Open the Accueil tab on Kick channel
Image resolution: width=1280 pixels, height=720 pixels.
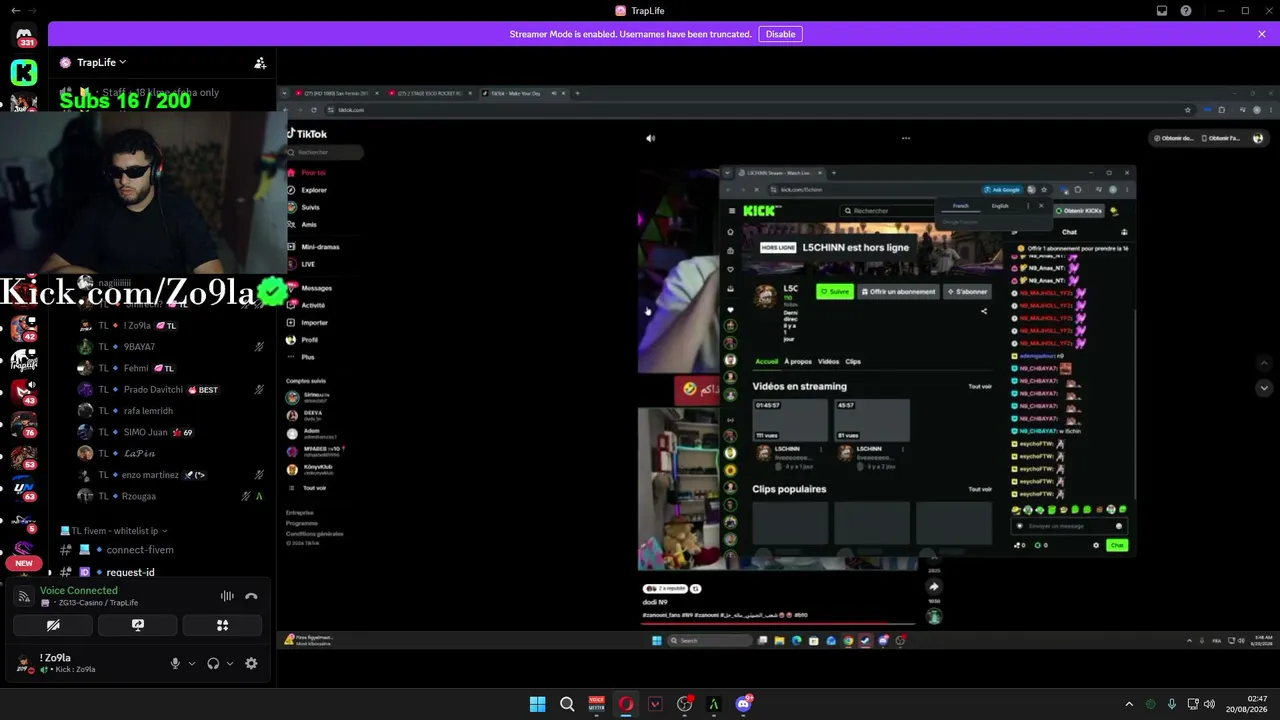pyautogui.click(x=766, y=361)
